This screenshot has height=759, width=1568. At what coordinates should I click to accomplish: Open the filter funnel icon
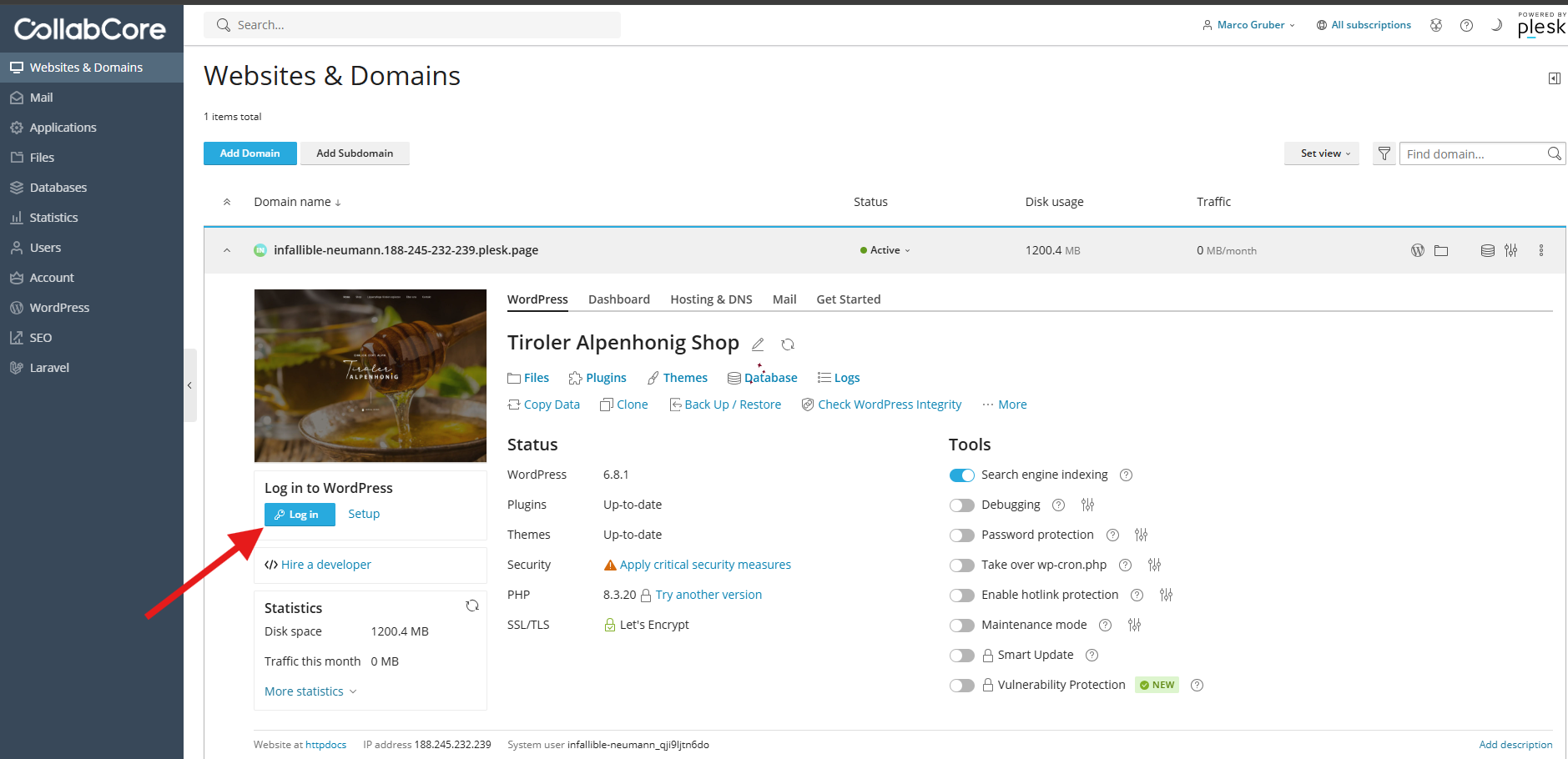pyautogui.click(x=1384, y=153)
